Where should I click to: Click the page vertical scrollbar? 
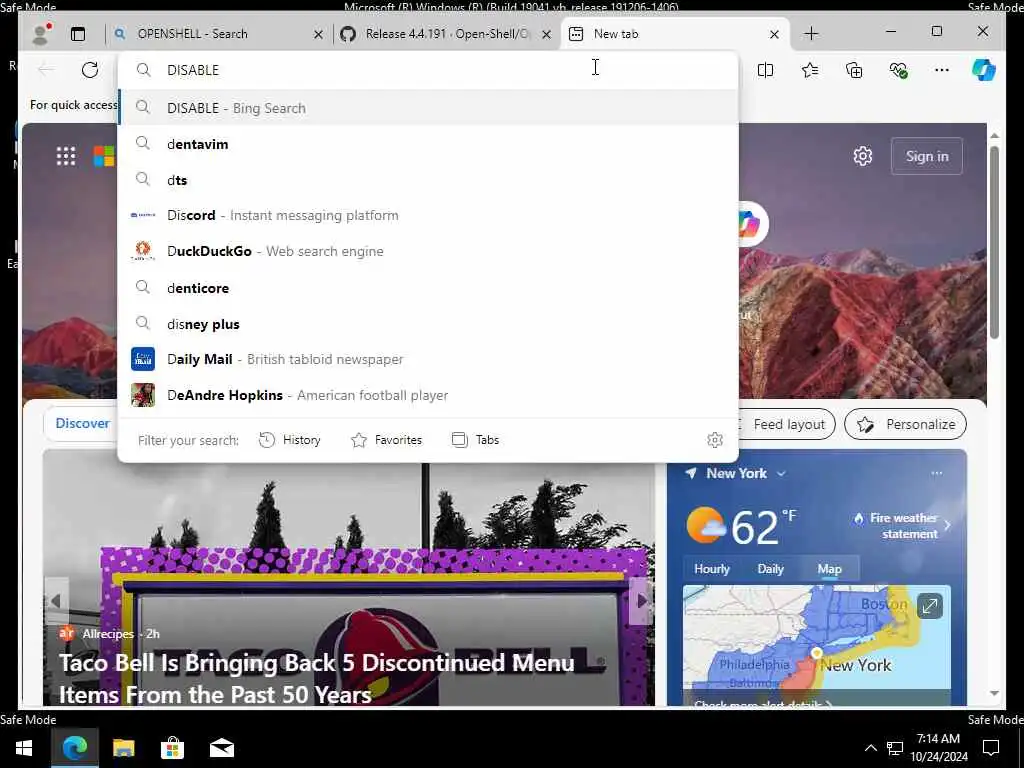point(995,242)
